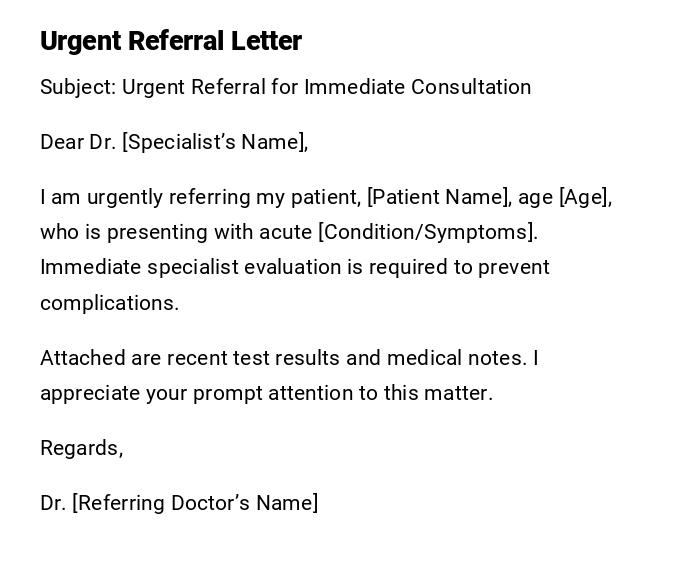Click the Urgent Referral Letter heading
Screen dimensions: 700x566
click(x=170, y=41)
